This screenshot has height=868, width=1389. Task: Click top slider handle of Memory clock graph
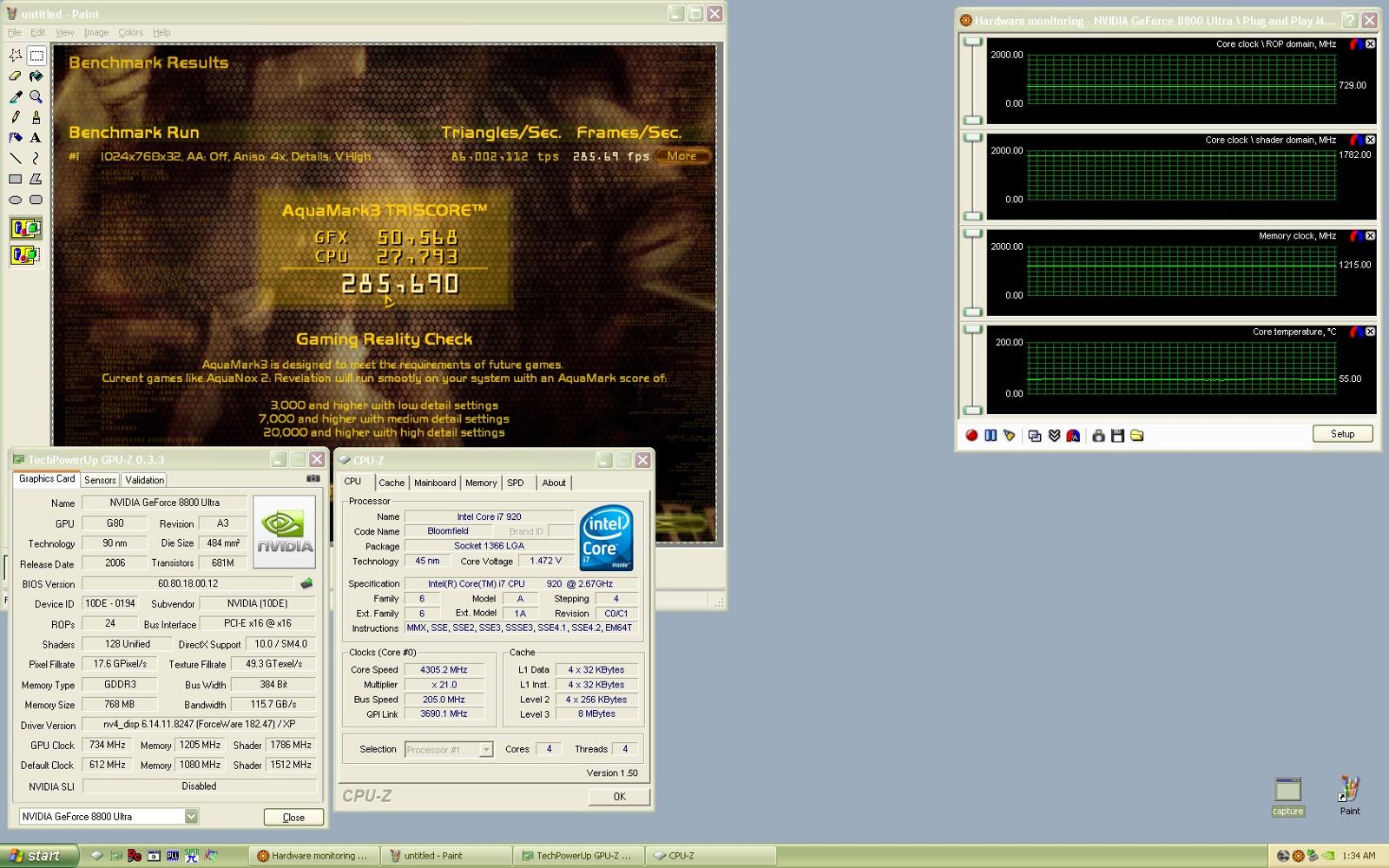(972, 233)
